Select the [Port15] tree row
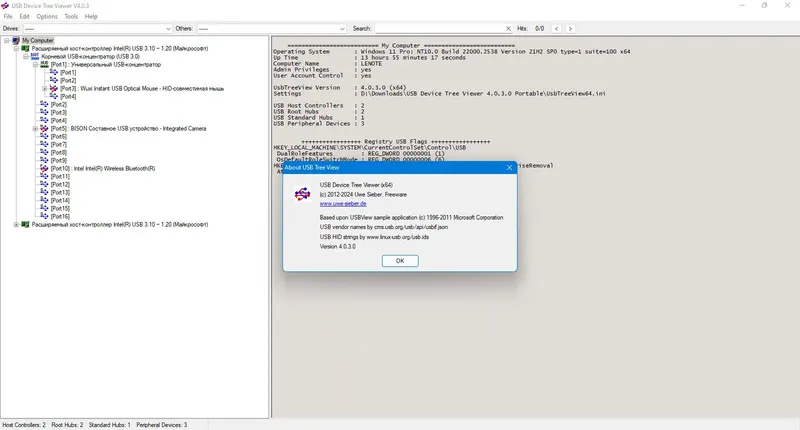The width and height of the screenshot is (800, 430). 60,209
